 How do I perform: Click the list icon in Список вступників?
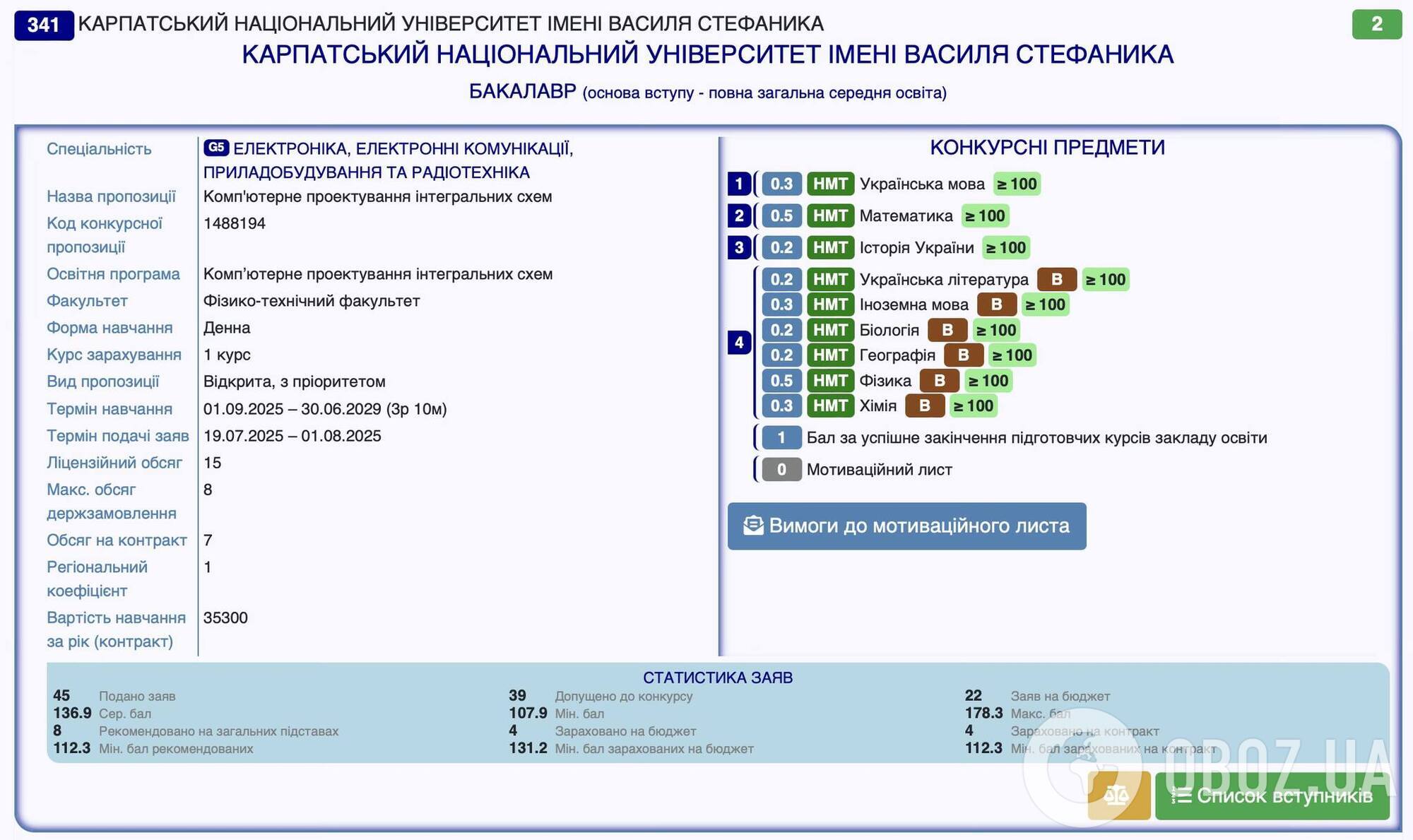point(1181,795)
